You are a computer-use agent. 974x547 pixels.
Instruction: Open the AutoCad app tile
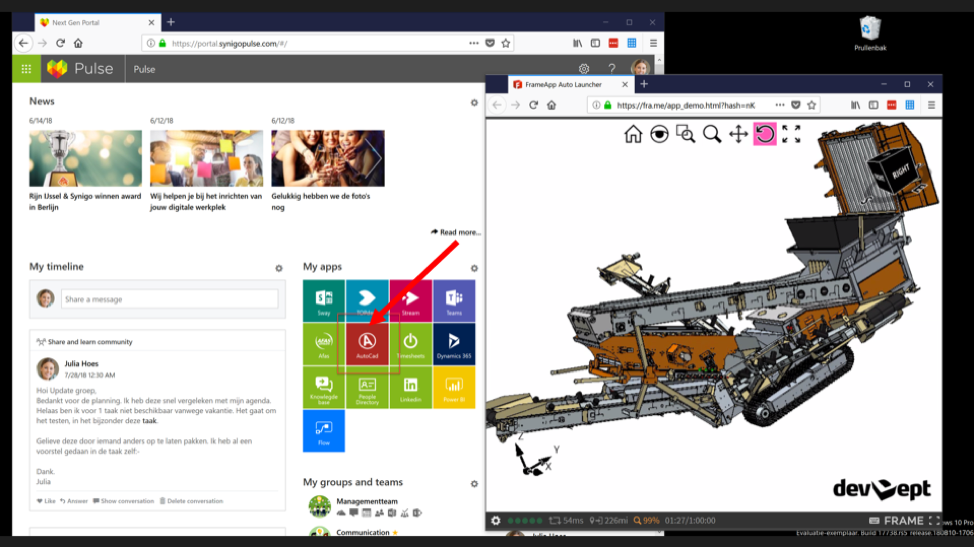pyautogui.click(x=366, y=344)
